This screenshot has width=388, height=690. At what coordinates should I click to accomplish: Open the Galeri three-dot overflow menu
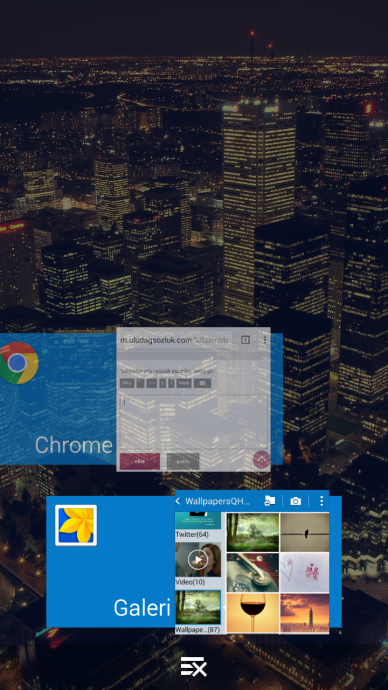click(322, 501)
